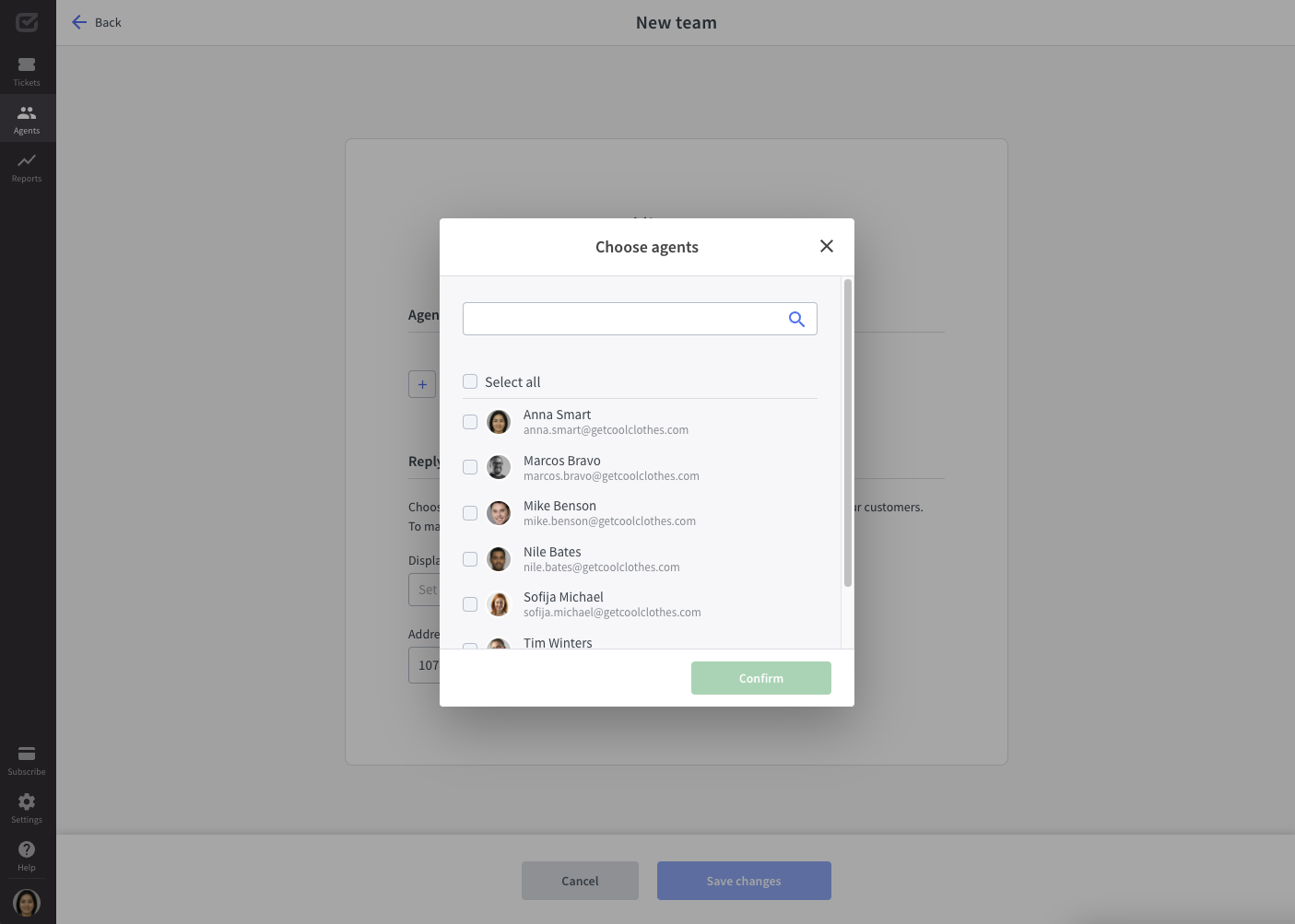1295x924 pixels.
Task: Click email sofija.michael@getcoolclothes.com
Action: pos(612,613)
